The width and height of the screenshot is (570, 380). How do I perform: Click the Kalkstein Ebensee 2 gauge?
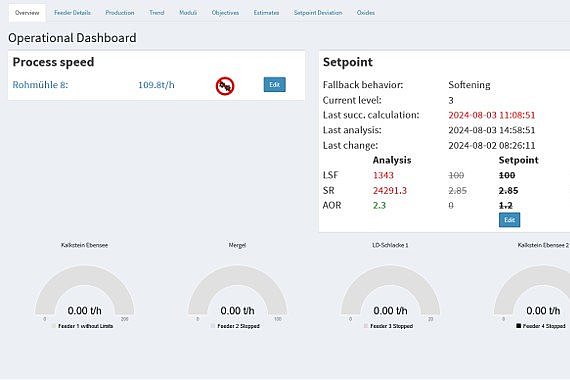[532, 291]
